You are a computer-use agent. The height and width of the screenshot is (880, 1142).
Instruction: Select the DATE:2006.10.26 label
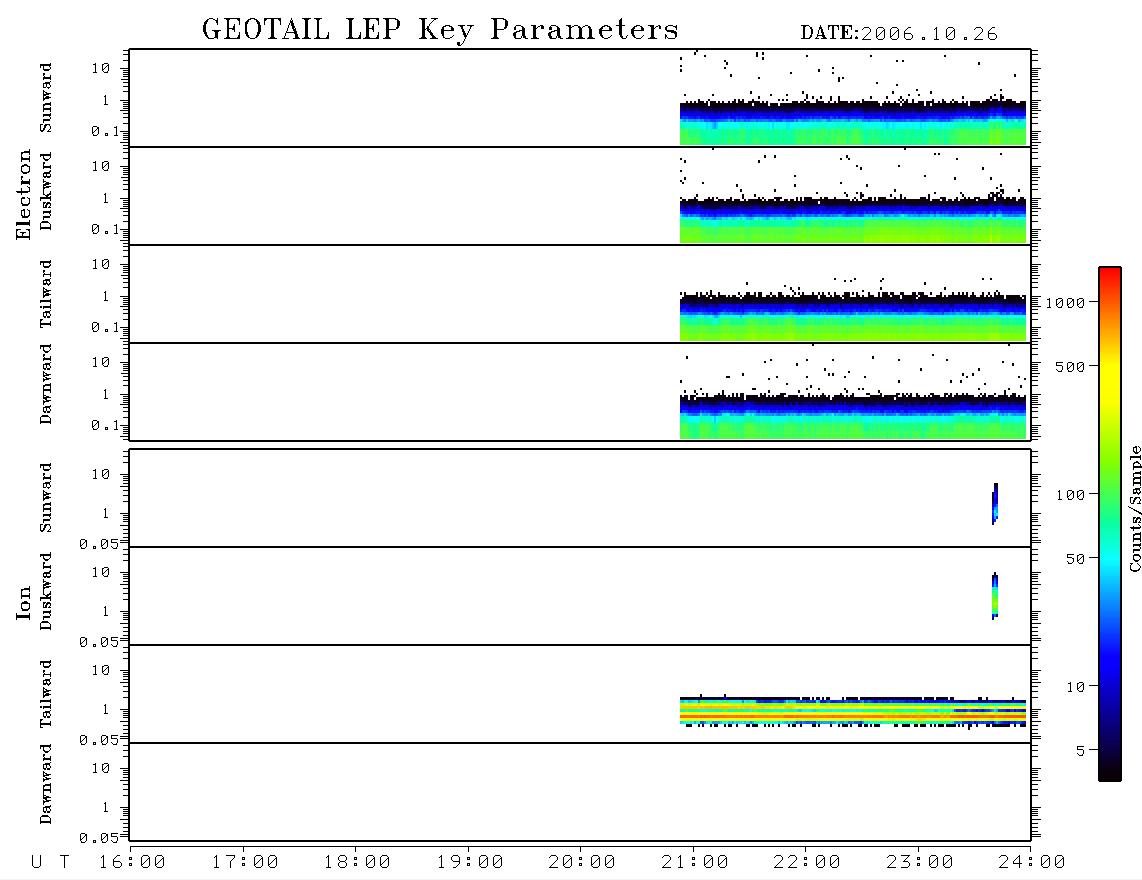[899, 34]
